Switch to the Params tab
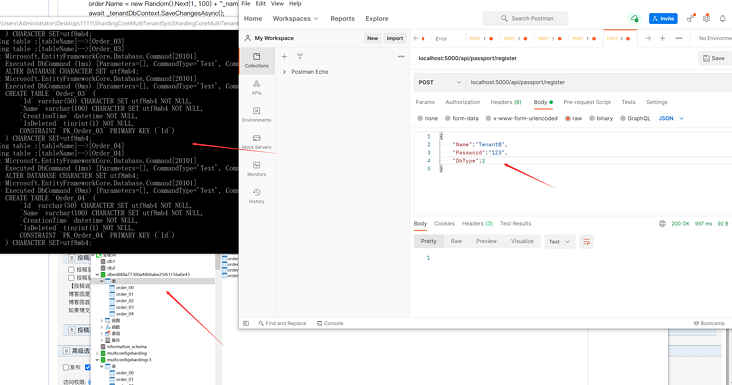732x385 pixels. pyautogui.click(x=425, y=102)
